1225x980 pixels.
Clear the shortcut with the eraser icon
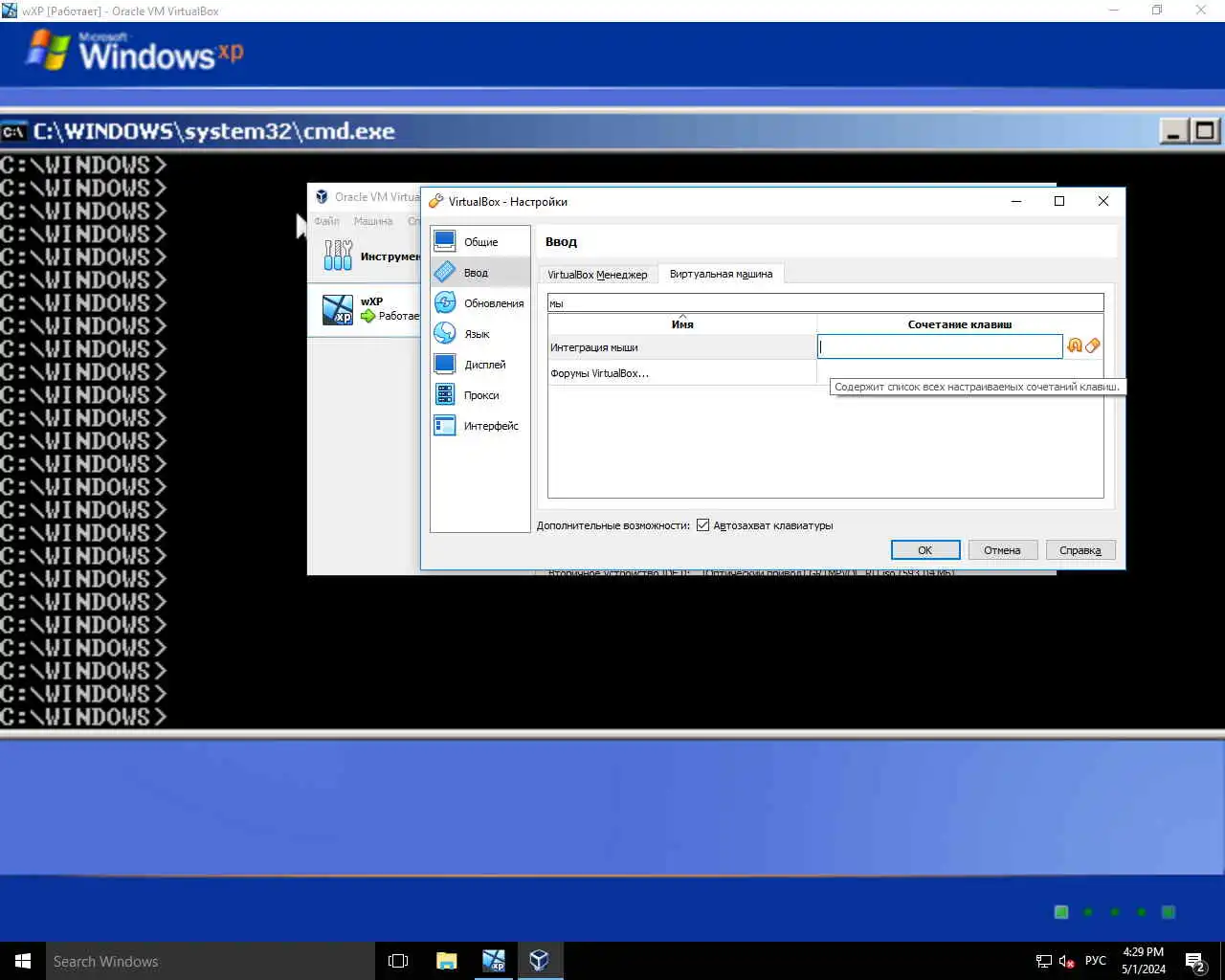click(x=1093, y=345)
